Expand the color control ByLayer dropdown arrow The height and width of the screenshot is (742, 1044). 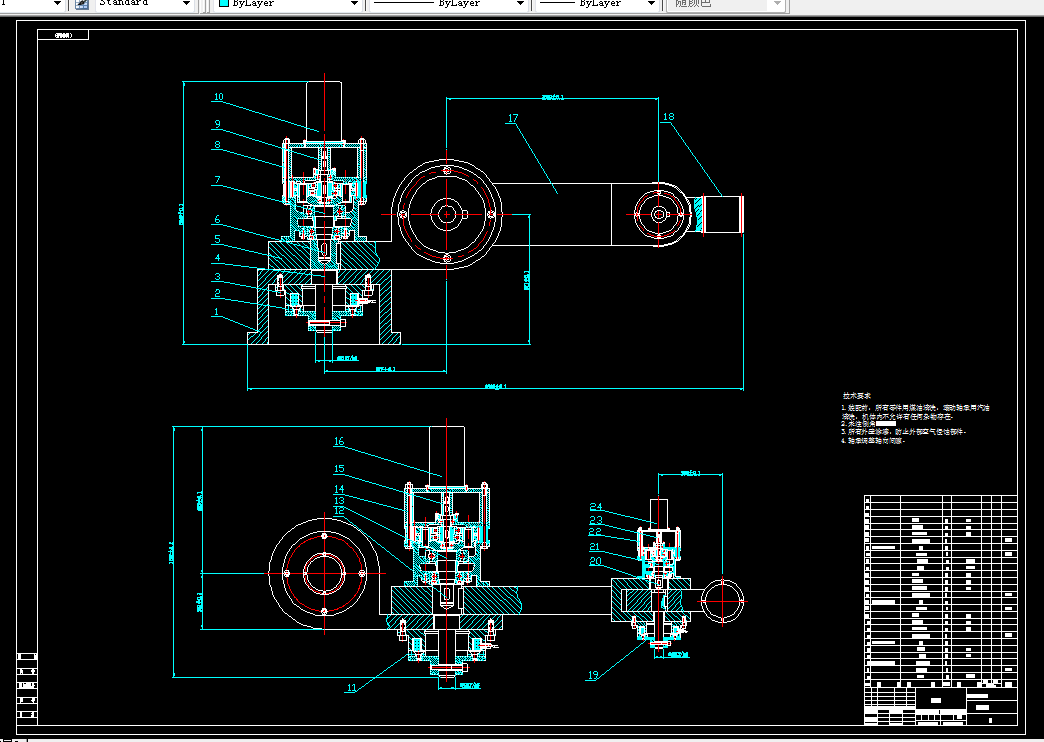(x=354, y=4)
